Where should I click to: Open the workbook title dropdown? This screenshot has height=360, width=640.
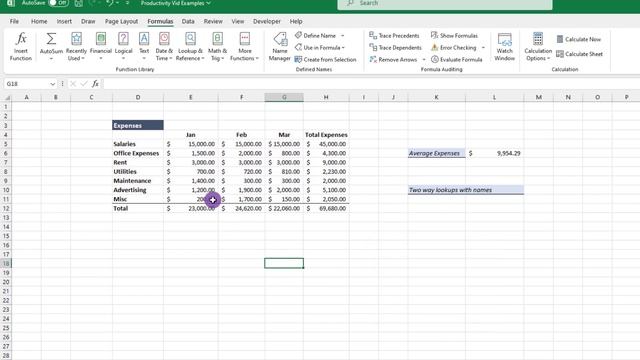click(x=209, y=3)
